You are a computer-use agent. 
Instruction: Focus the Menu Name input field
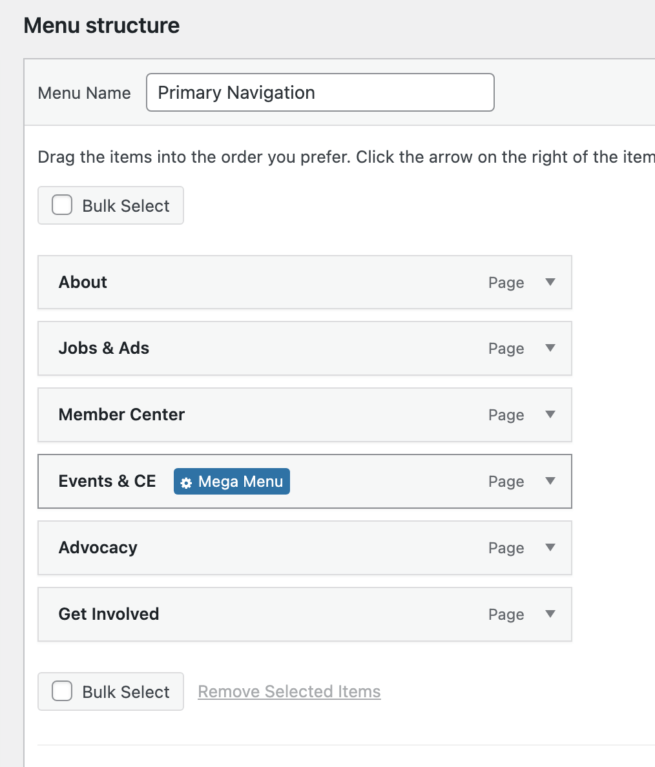click(x=320, y=92)
